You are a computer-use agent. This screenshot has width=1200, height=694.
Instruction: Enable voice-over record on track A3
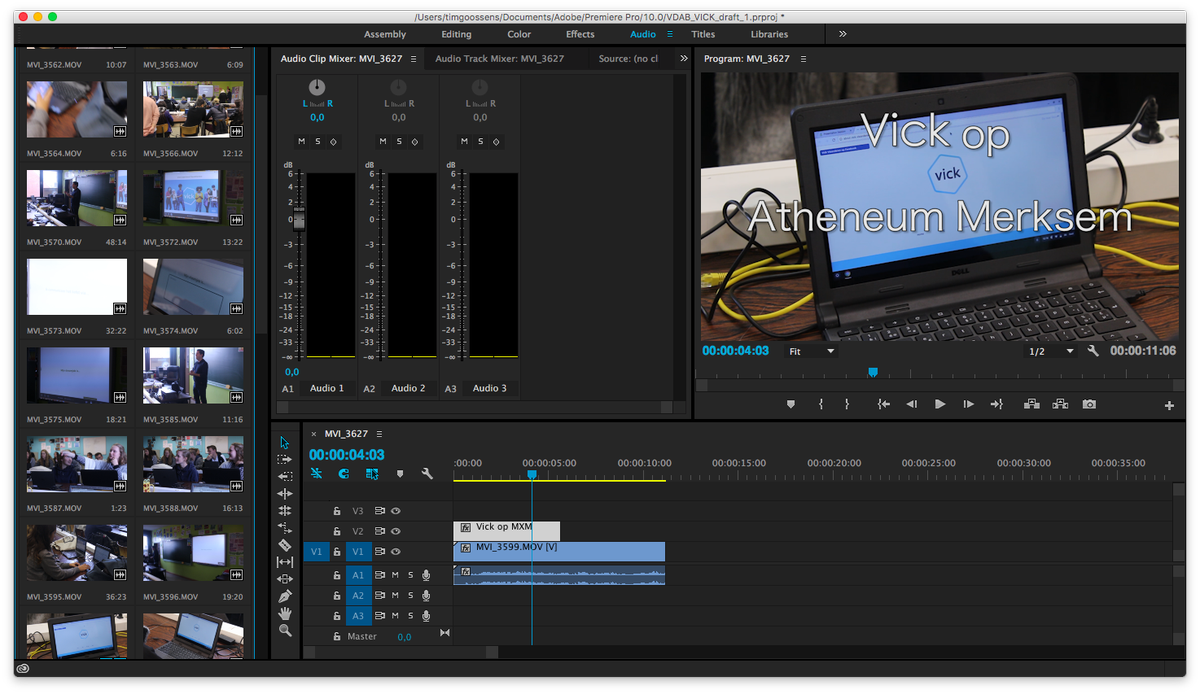426,616
